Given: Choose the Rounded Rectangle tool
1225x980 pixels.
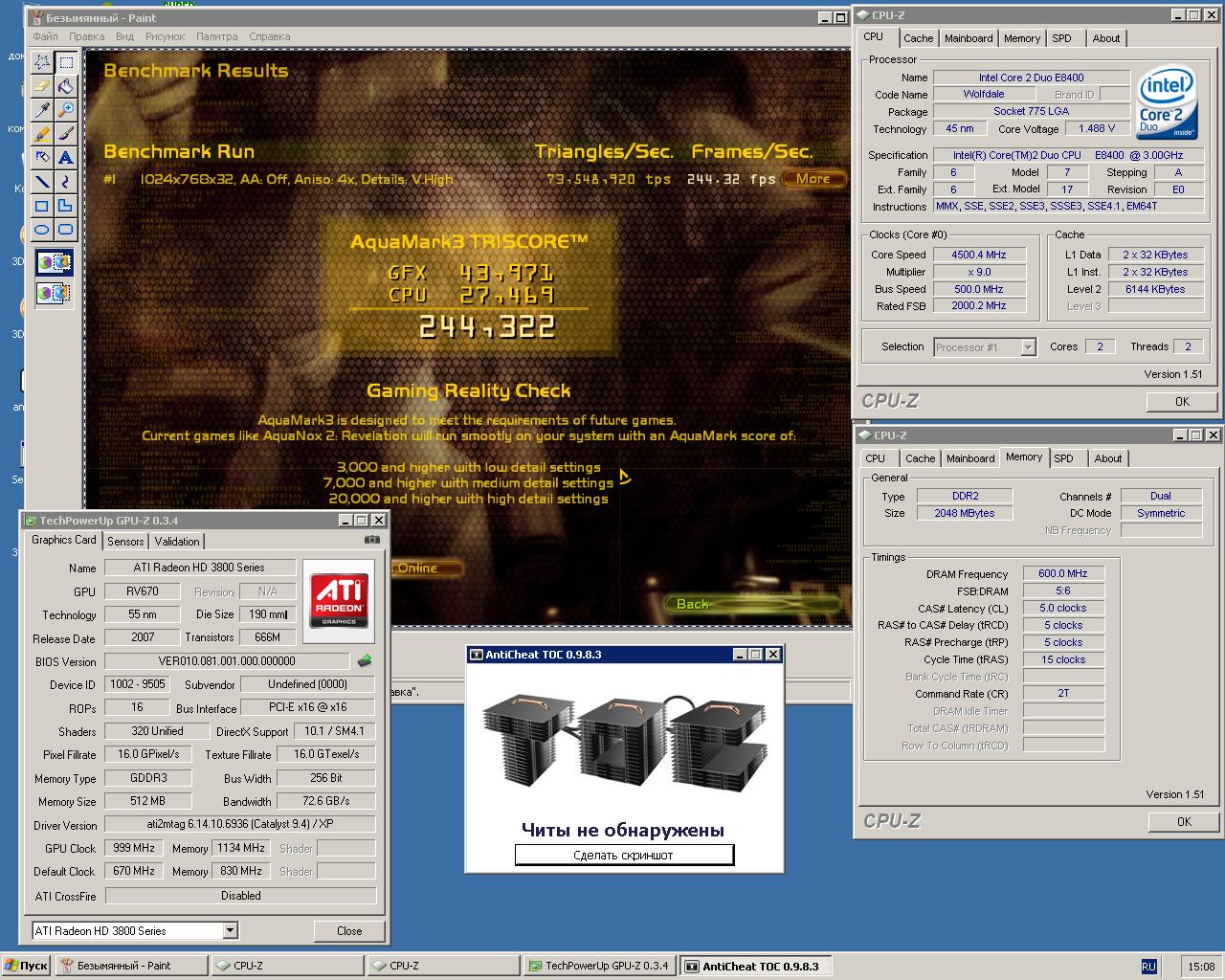Looking at the screenshot, I should (66, 230).
